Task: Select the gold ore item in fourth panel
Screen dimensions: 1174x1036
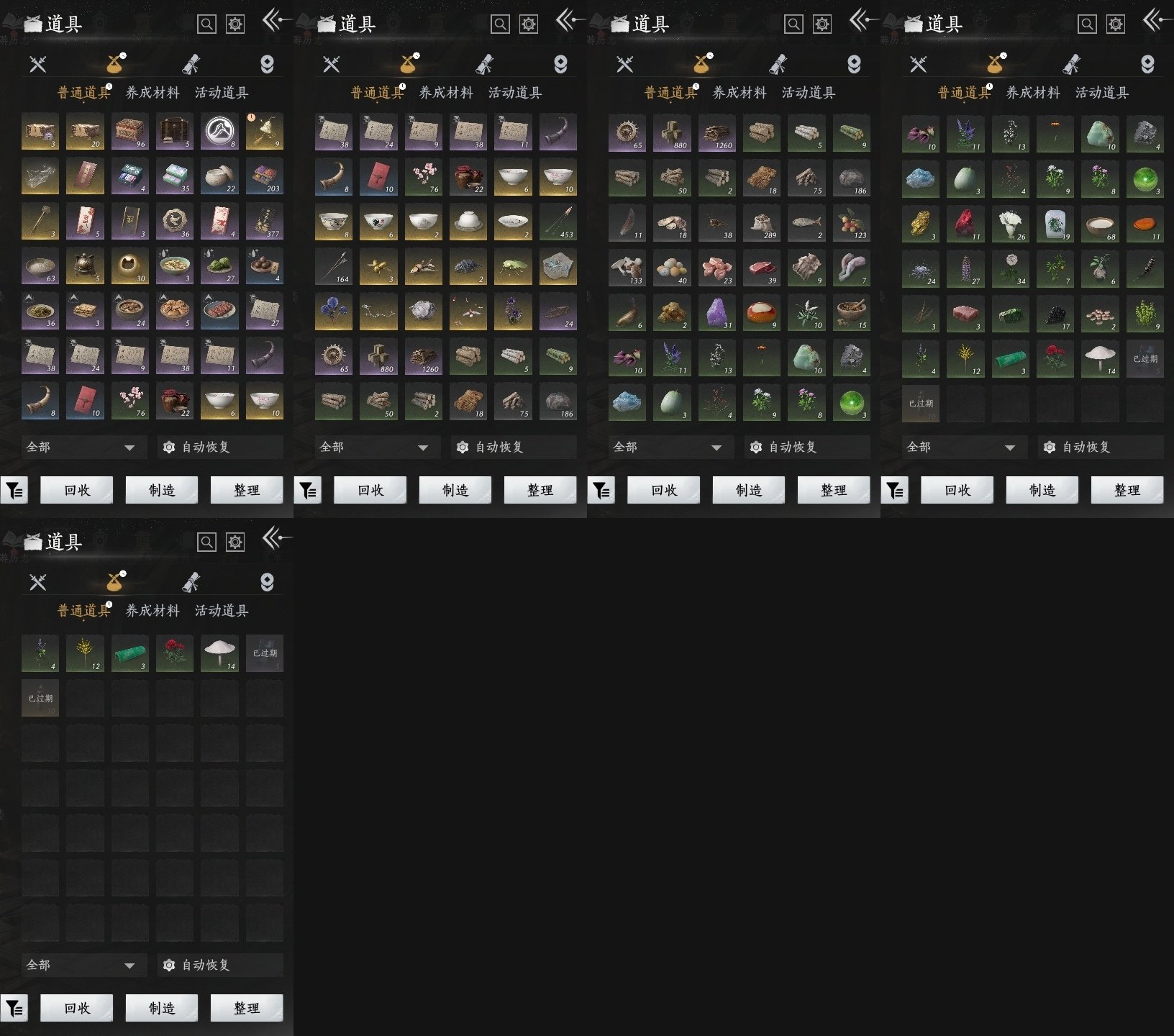Action: (920, 224)
